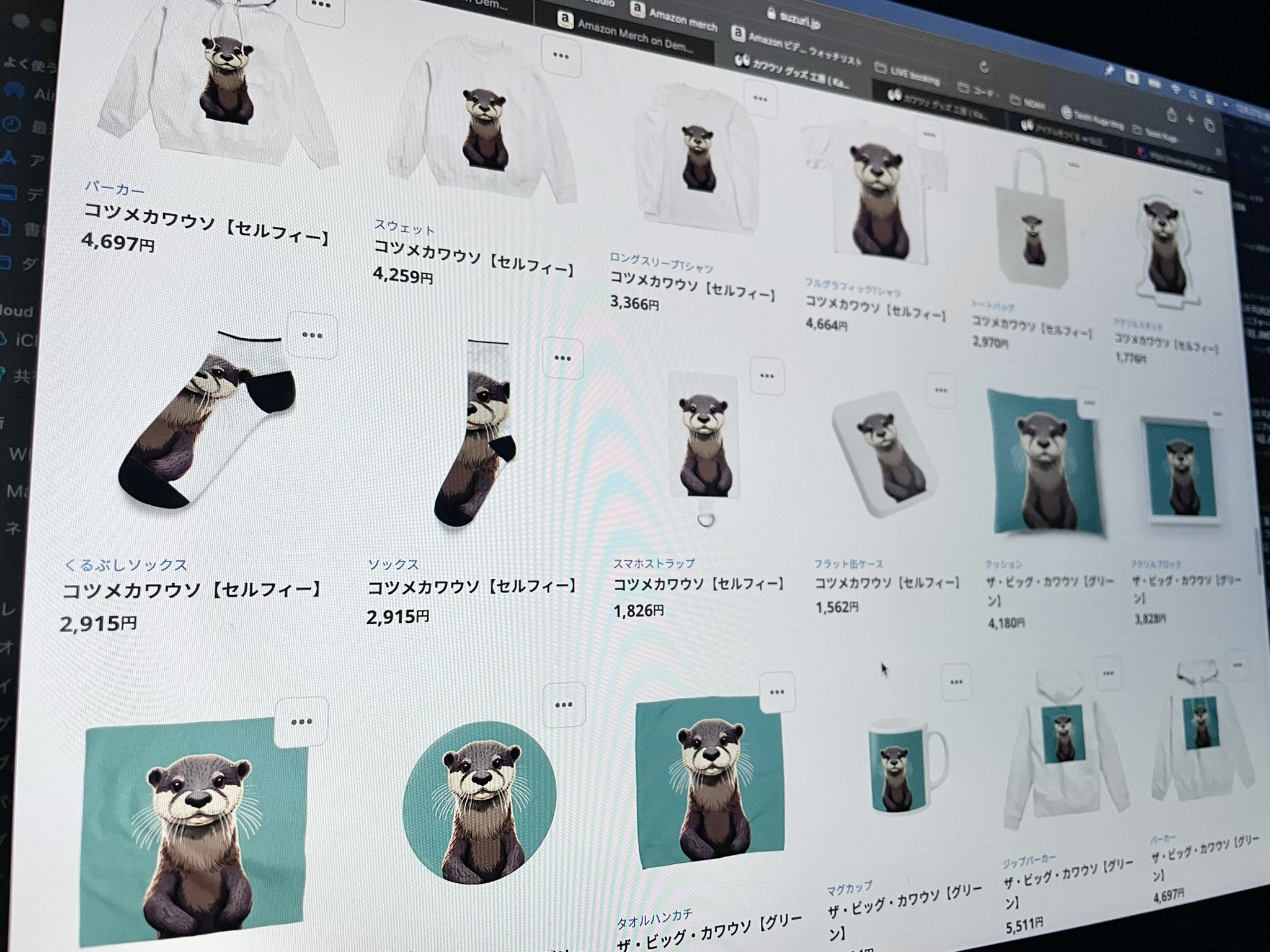Click the スウェット category link
Image resolution: width=1270 pixels, height=952 pixels.
tap(404, 228)
